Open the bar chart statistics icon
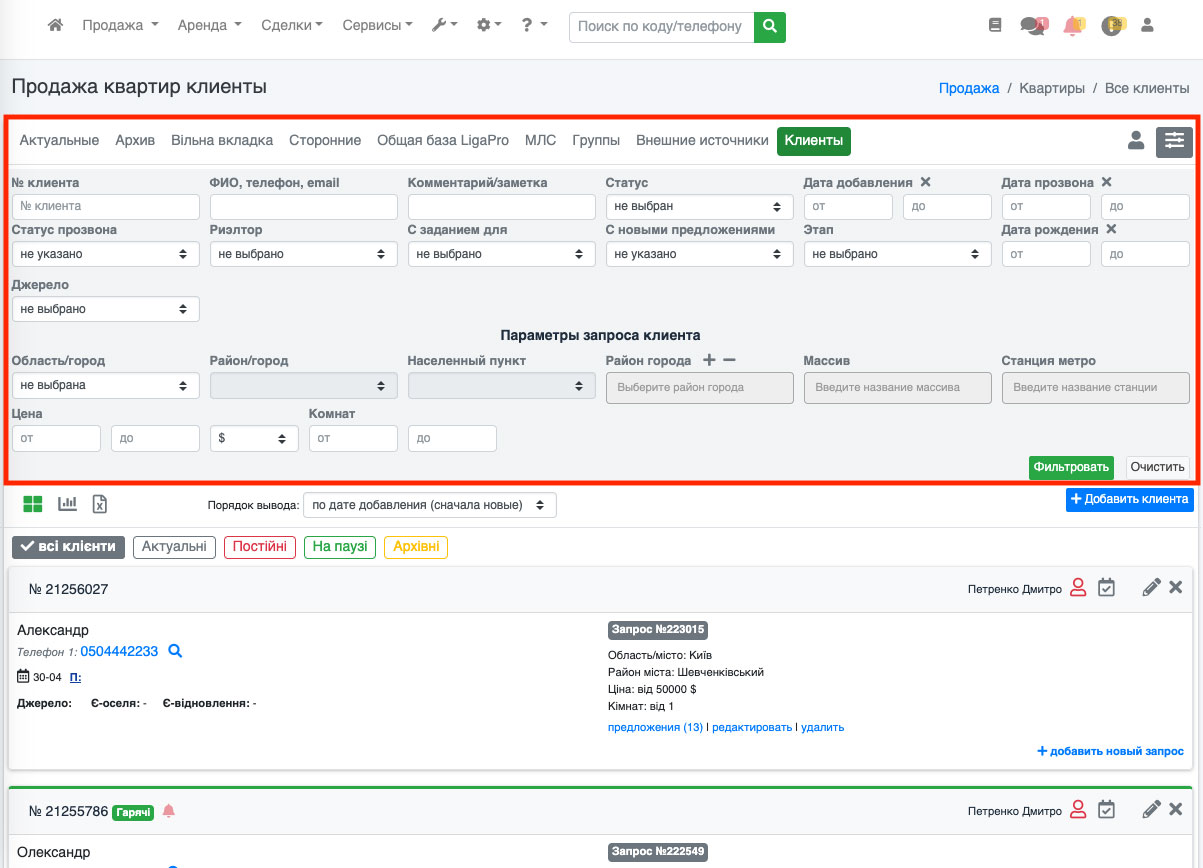 67,504
